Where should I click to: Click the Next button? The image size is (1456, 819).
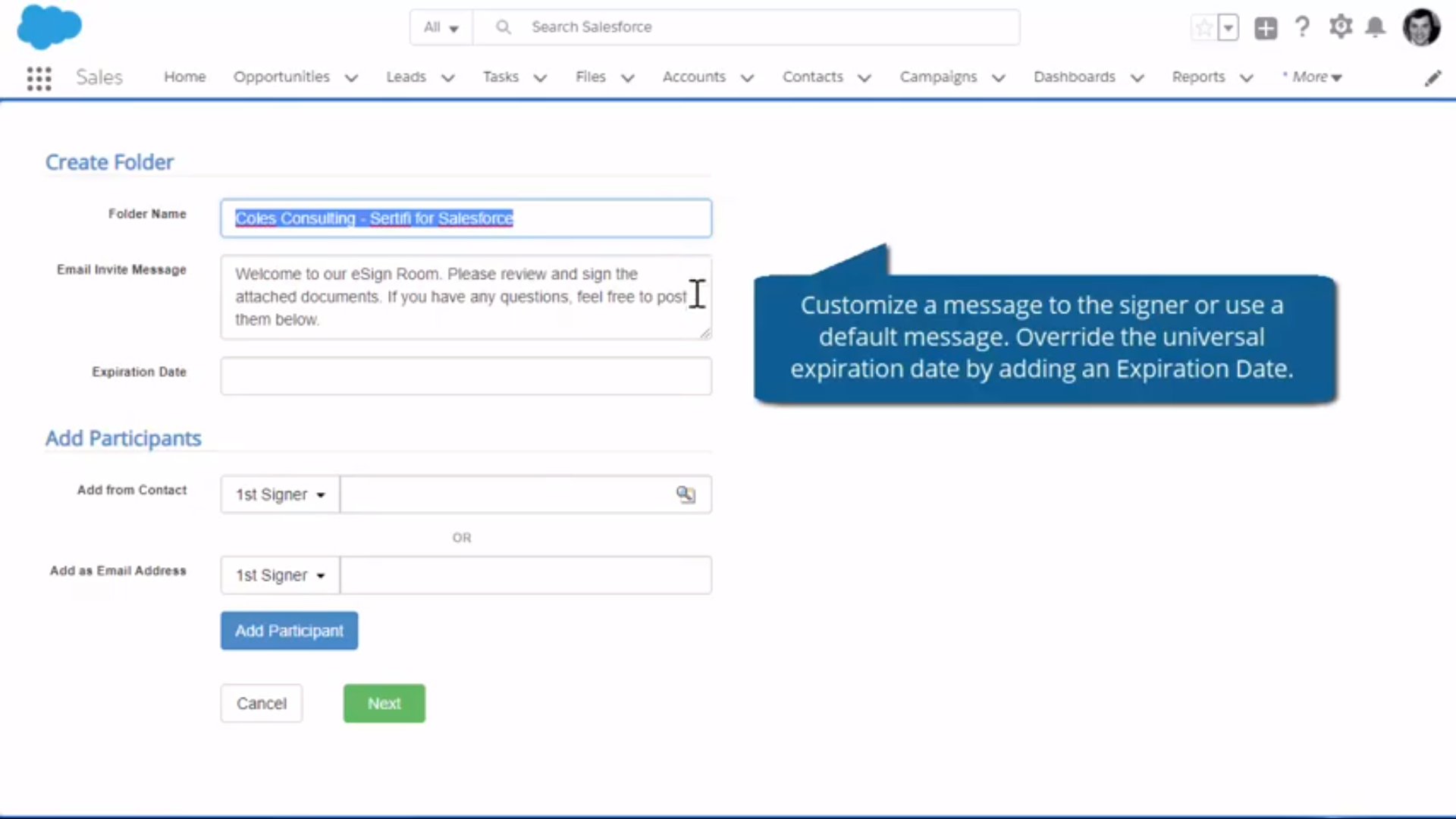pyautogui.click(x=384, y=703)
